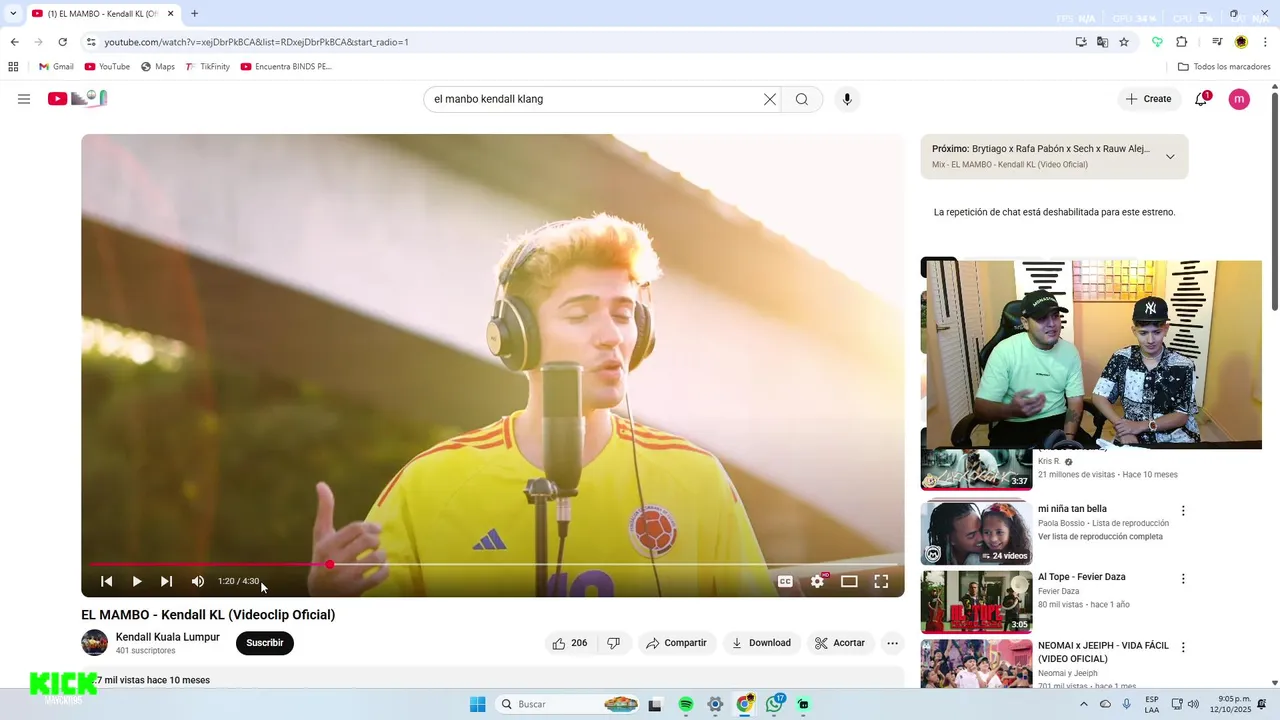
Task: Bookmark this page with the star
Action: pos(1124,42)
